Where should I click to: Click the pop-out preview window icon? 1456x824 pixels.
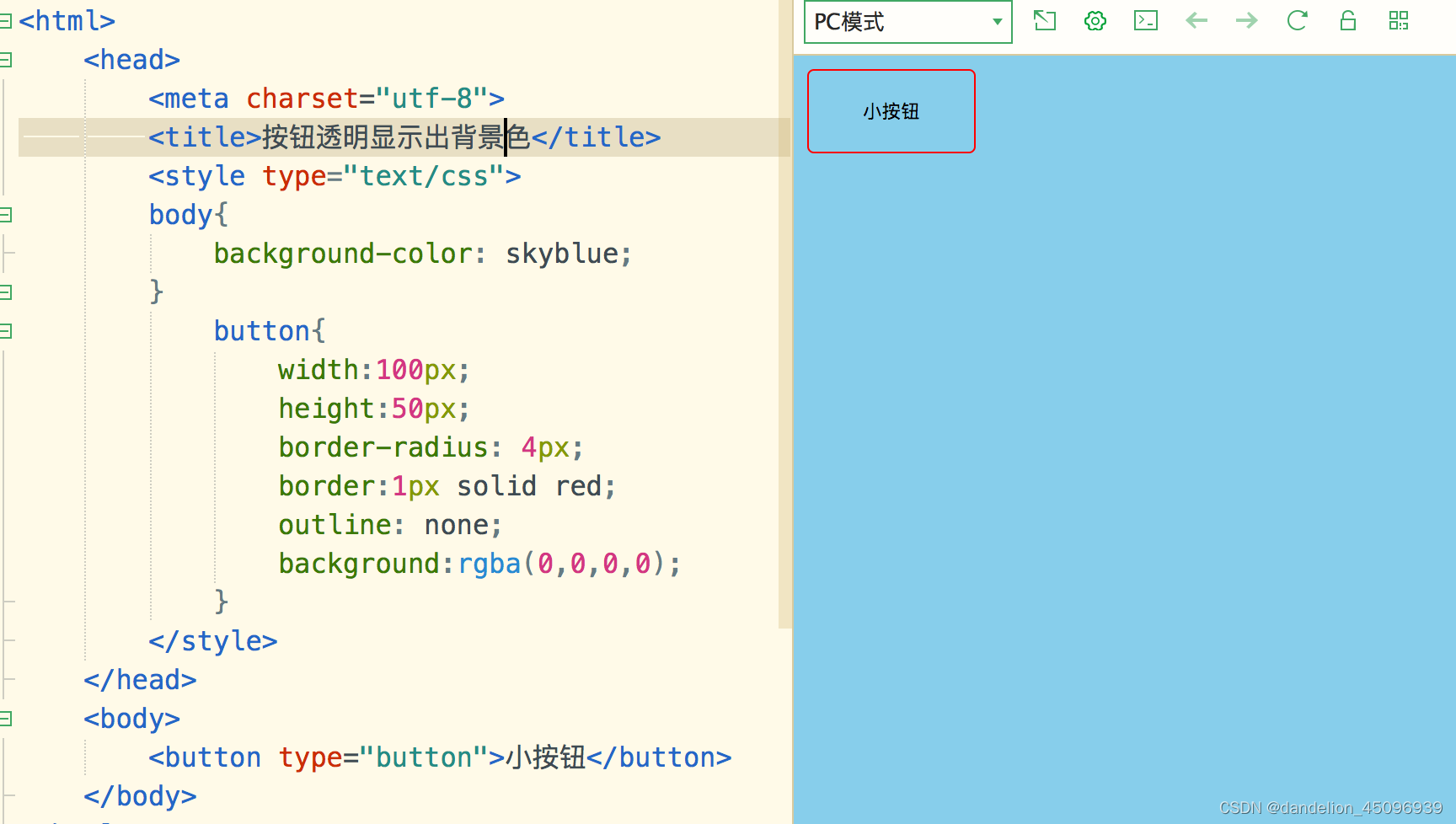pos(1045,21)
